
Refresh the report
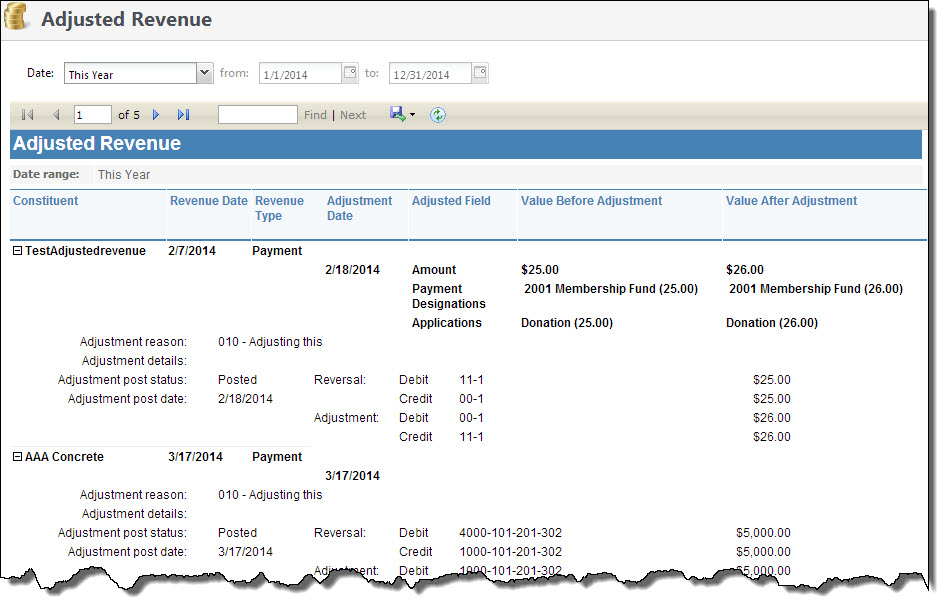438,114
